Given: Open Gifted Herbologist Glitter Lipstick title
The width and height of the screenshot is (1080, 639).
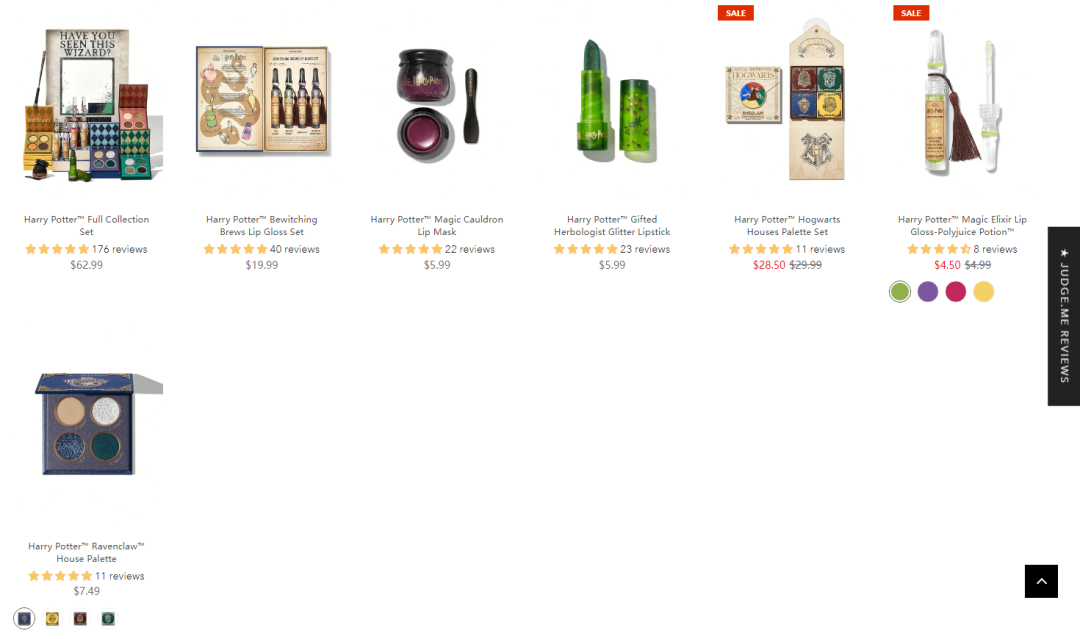Looking at the screenshot, I should pos(612,225).
